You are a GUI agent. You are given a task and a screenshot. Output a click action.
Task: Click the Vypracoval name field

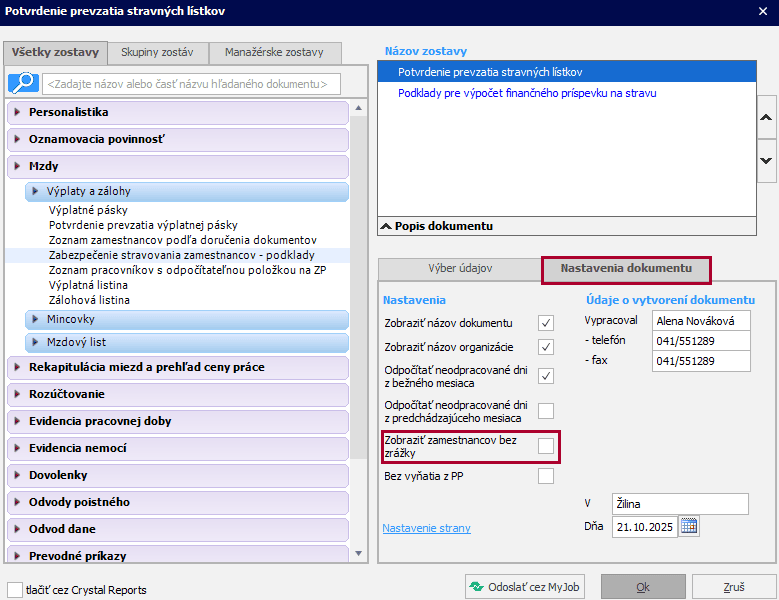(699, 321)
